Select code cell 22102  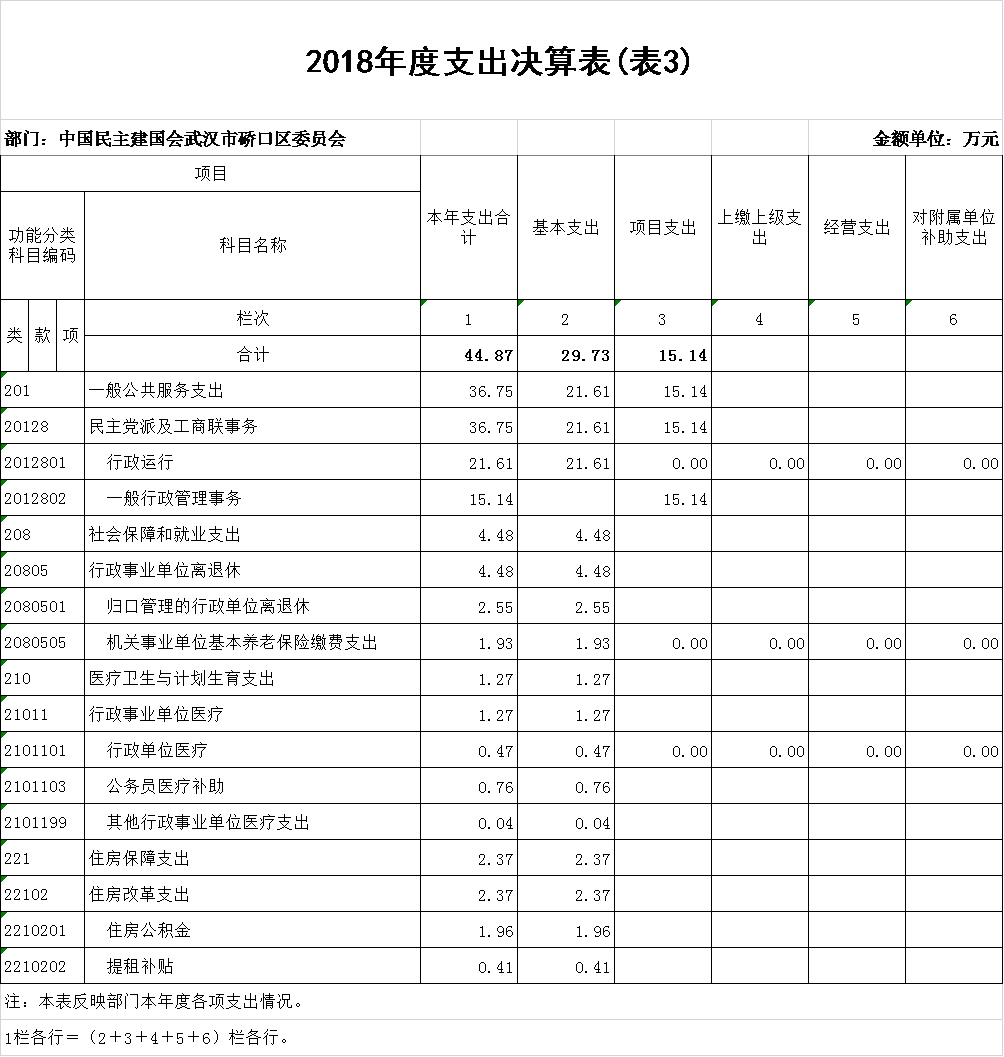pos(42,895)
